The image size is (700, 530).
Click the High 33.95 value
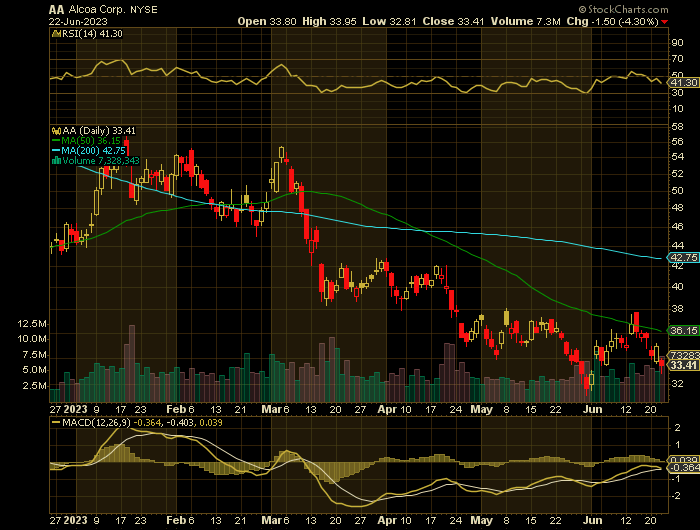[329, 21]
